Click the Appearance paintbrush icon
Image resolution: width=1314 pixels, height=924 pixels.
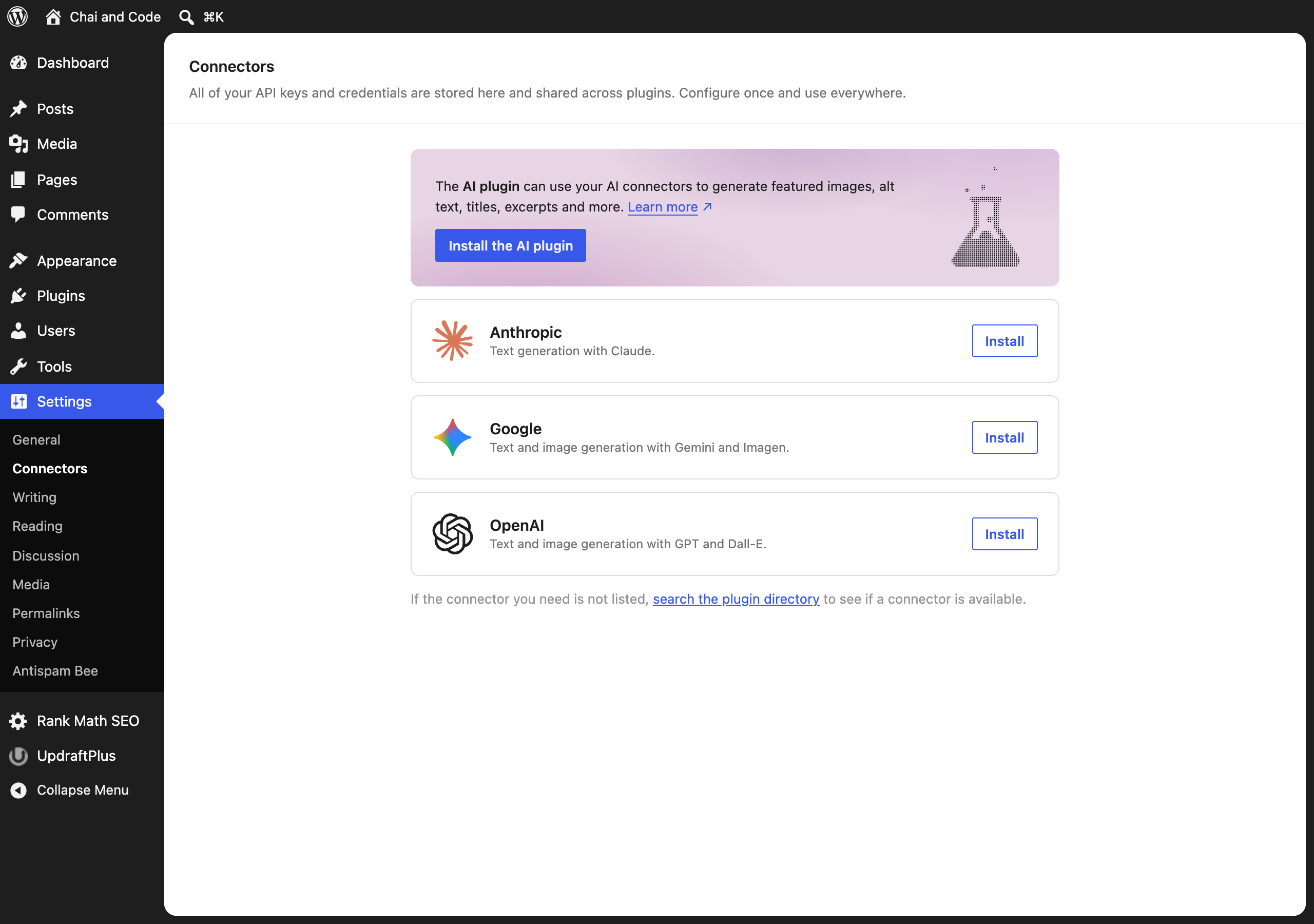pyautogui.click(x=18, y=261)
